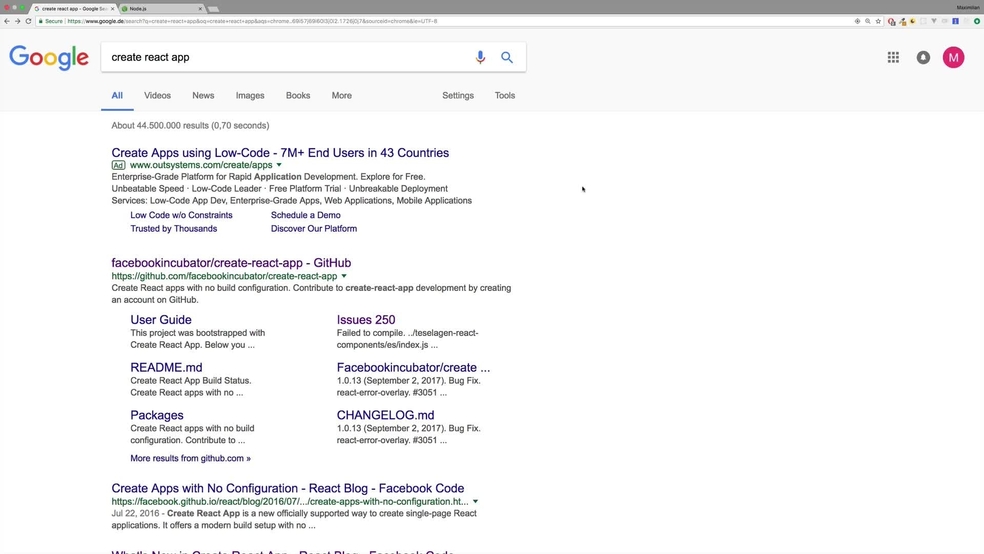This screenshot has height=554, width=984.
Task: Click the microphone voice search icon
Action: [480, 57]
